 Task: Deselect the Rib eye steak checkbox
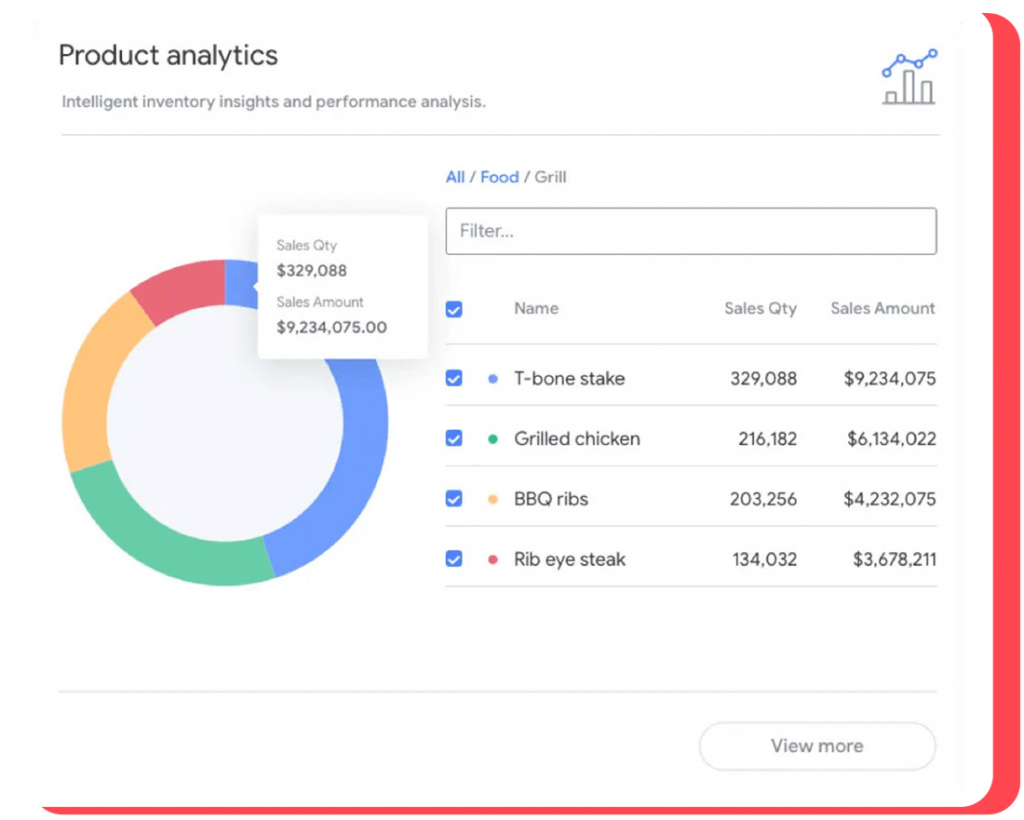point(454,559)
